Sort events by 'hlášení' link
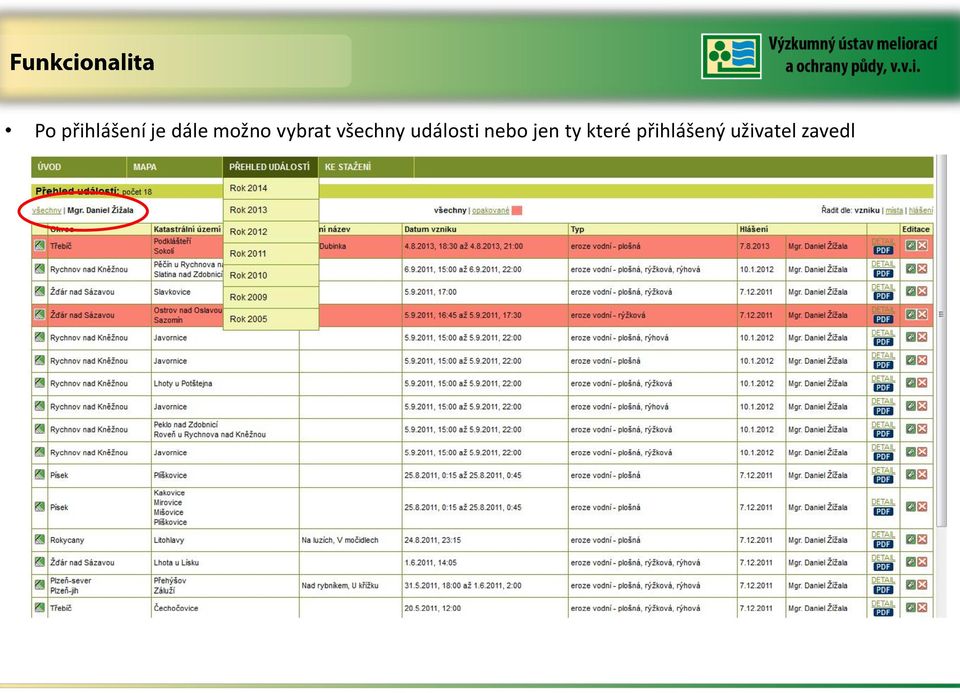This screenshot has height=693, width=960. 921,210
